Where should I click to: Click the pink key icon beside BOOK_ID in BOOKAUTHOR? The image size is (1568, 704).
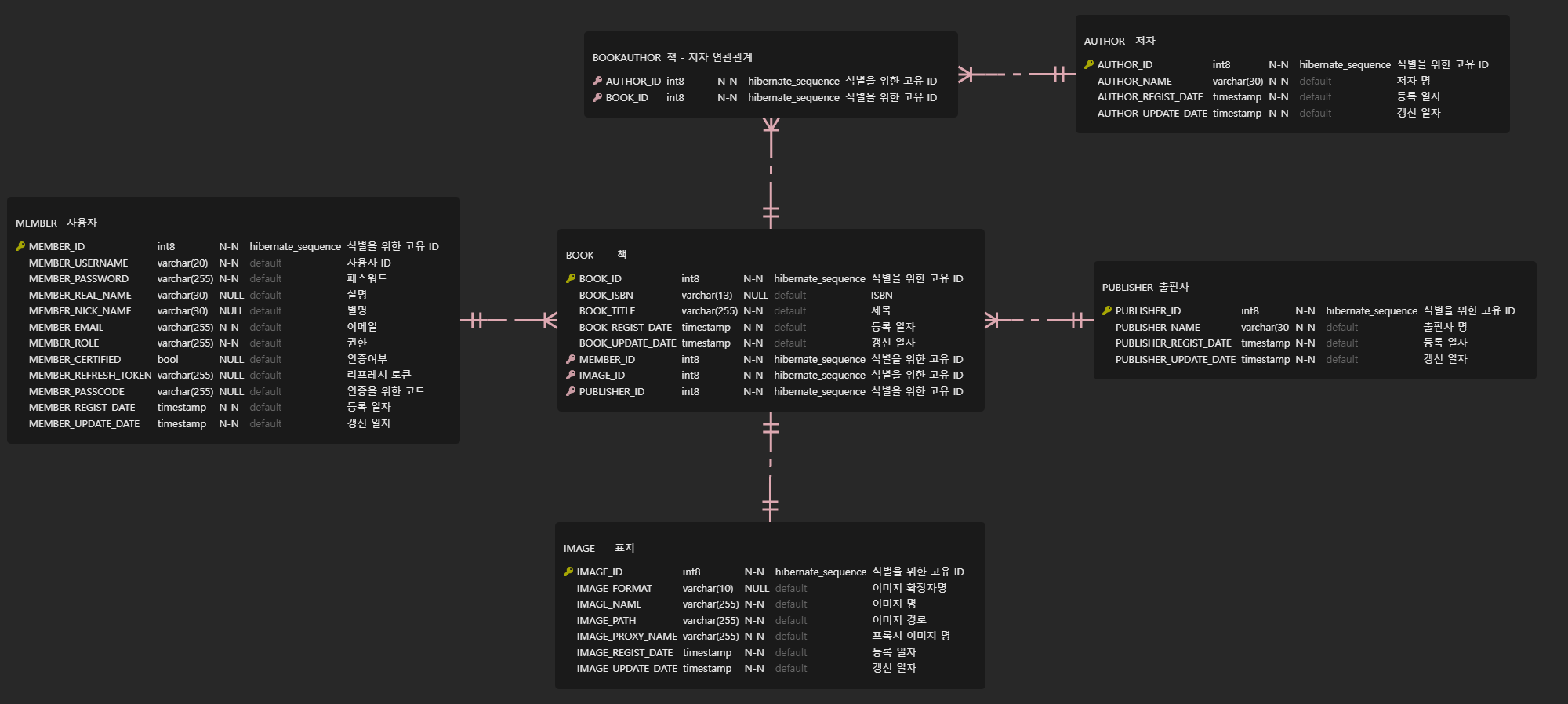click(x=597, y=97)
